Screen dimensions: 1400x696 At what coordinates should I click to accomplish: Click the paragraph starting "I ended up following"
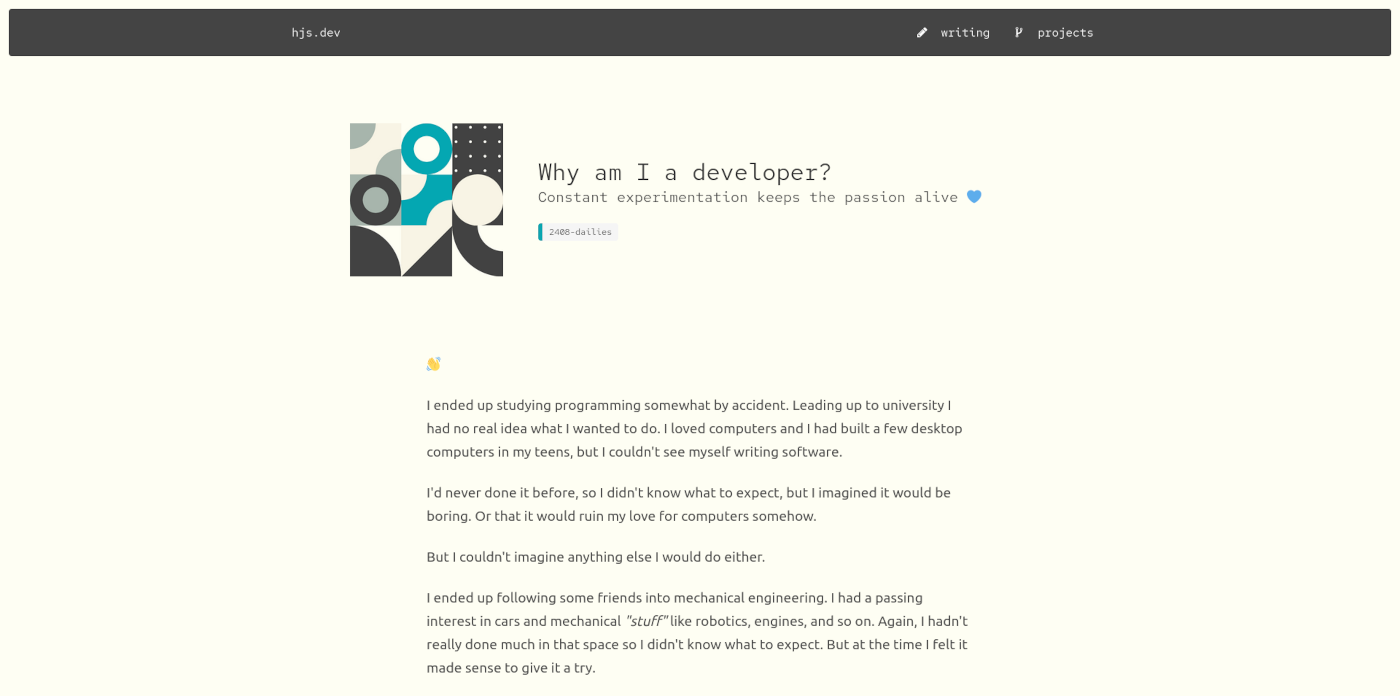click(x=696, y=632)
